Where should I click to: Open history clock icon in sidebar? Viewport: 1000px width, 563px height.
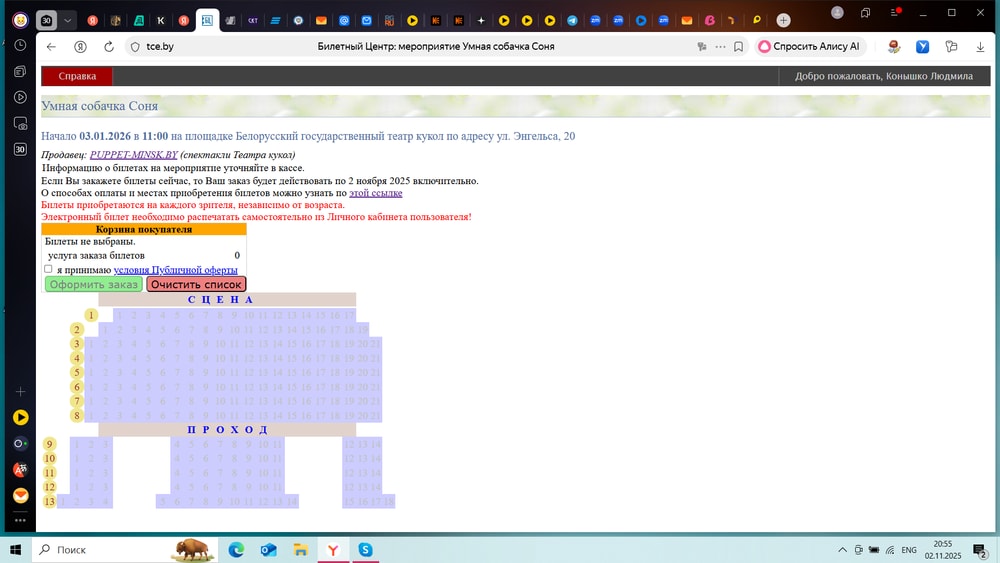[x=20, y=45]
